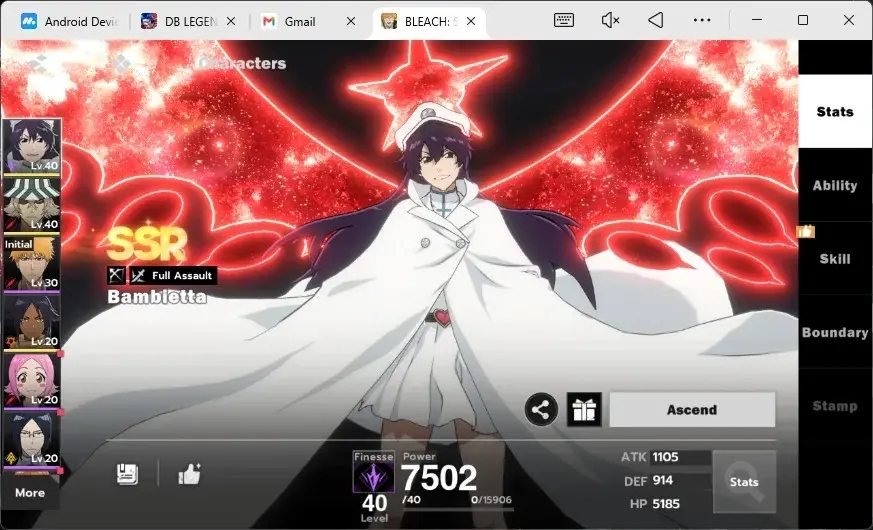Expand the More characters list
This screenshot has height=530, width=873.
pos(30,493)
